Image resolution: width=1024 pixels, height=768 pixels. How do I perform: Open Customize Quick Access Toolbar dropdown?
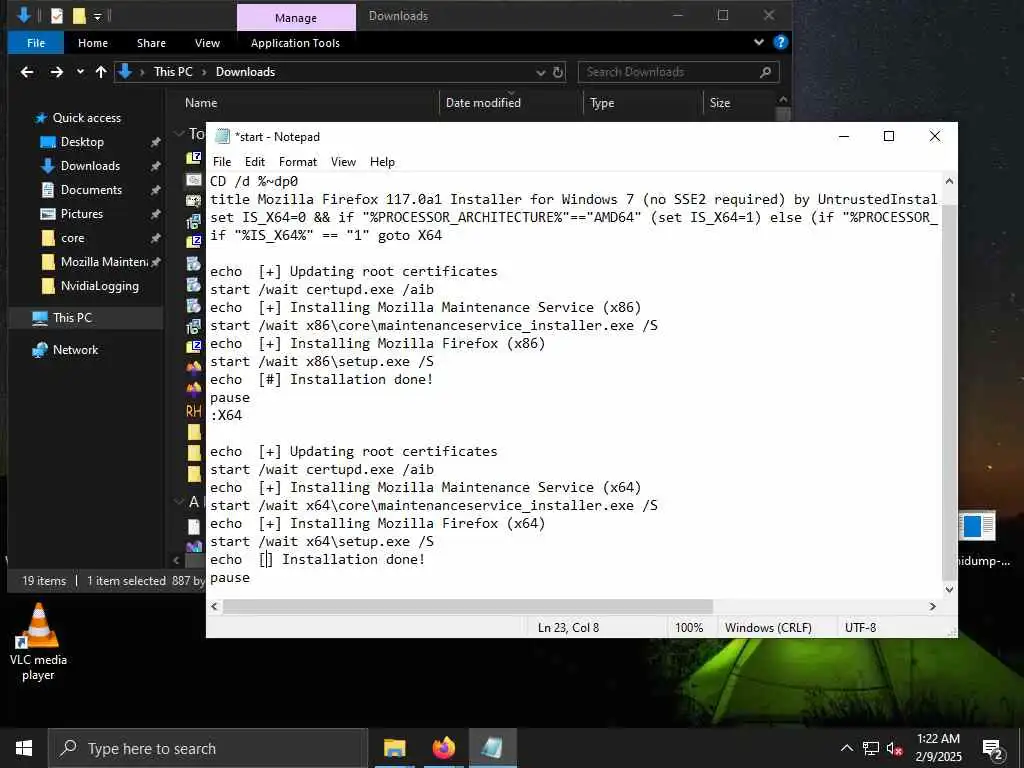pos(97,16)
